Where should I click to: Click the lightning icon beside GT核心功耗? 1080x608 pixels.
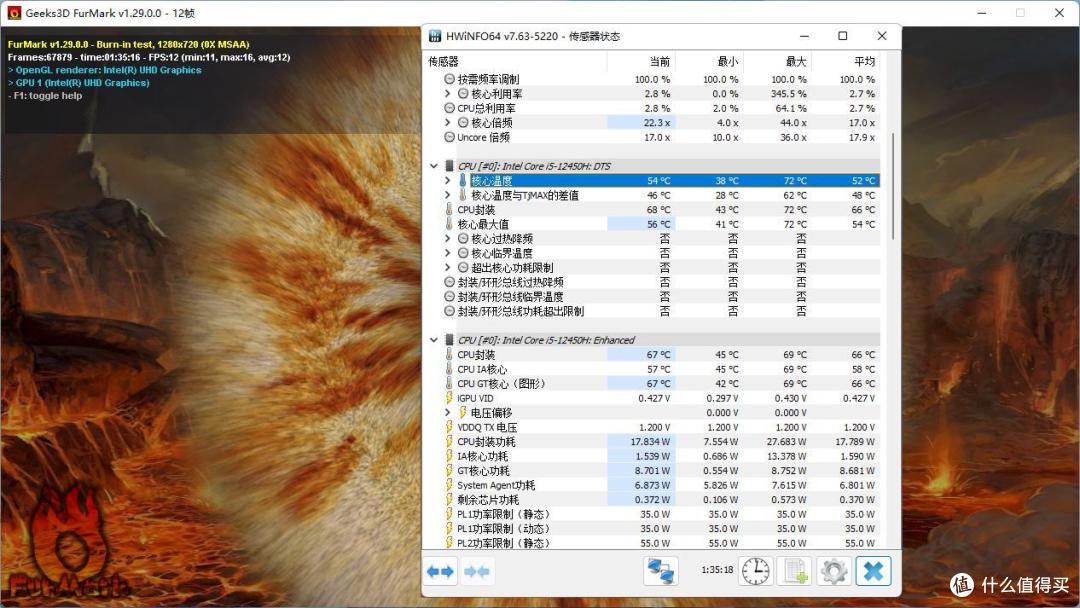click(x=449, y=470)
